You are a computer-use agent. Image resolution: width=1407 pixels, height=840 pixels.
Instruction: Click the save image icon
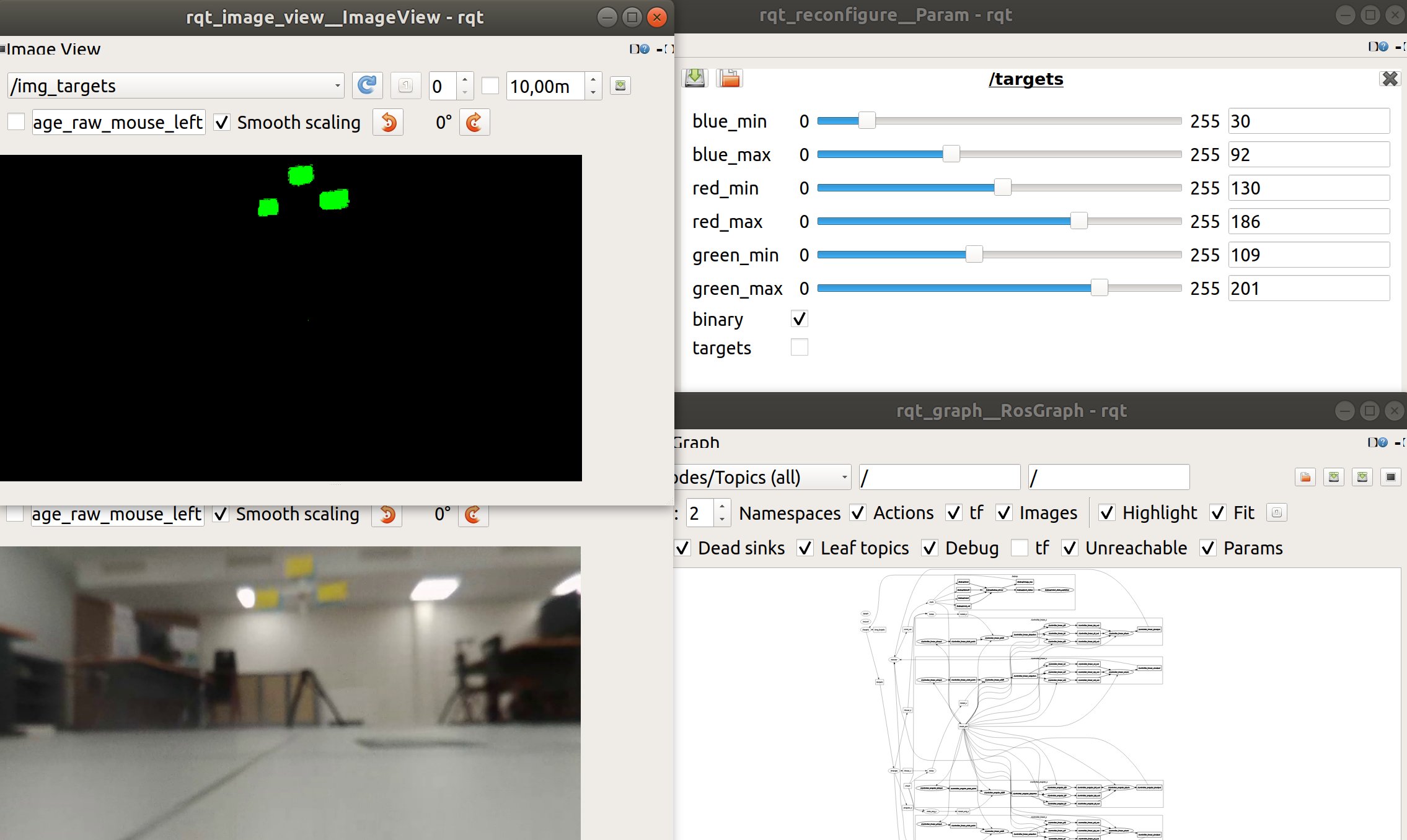[x=620, y=85]
